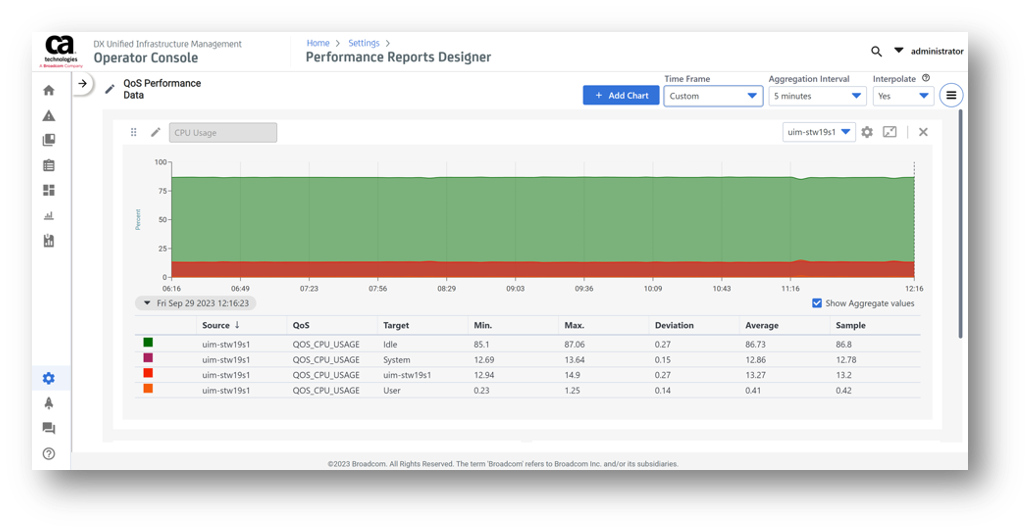Screen dimensions: 1030x532
Task: Open the hamburger menu button
Action: pyautogui.click(x=951, y=95)
